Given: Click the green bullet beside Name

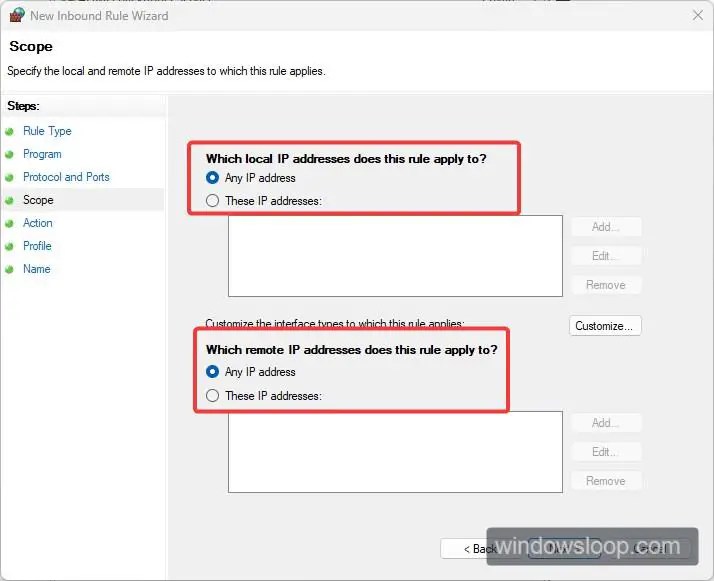Looking at the screenshot, I should (10, 270).
